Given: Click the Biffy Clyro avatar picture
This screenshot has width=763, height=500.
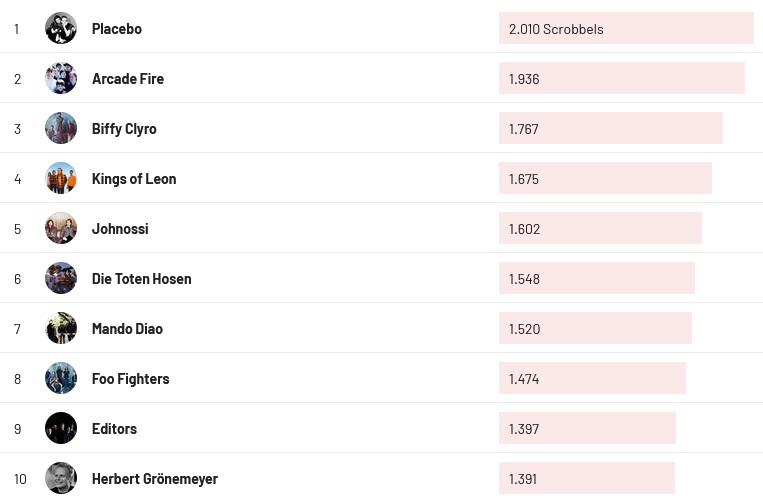Looking at the screenshot, I should point(61,128).
